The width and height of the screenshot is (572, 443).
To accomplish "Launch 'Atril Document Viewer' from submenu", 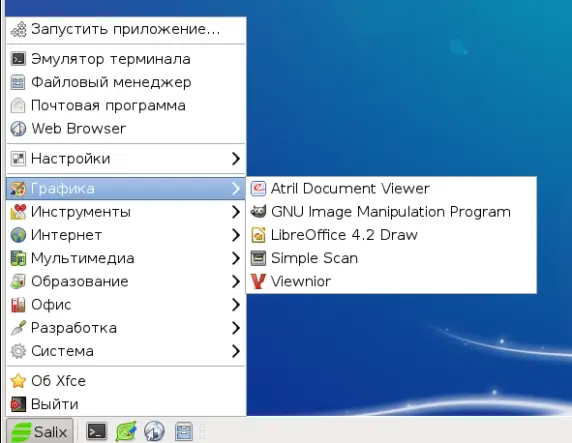I will tap(391, 189).
